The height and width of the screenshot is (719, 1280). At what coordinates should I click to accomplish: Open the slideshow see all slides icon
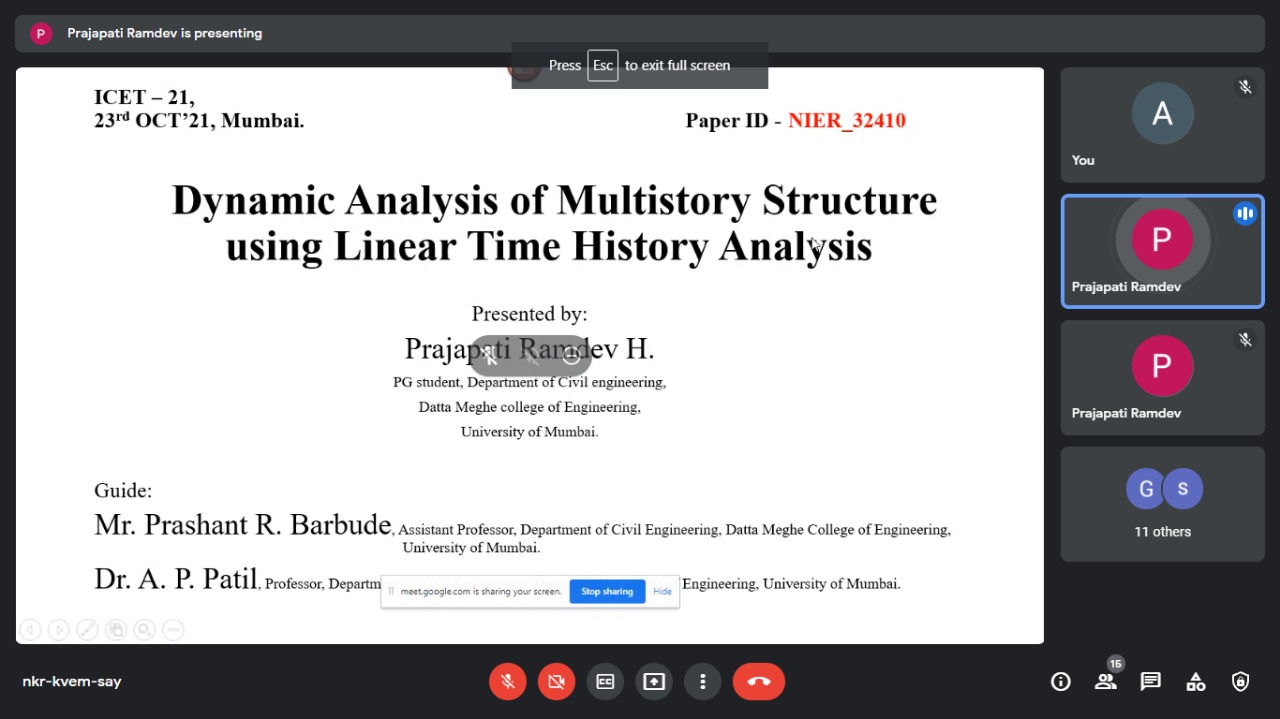click(116, 629)
